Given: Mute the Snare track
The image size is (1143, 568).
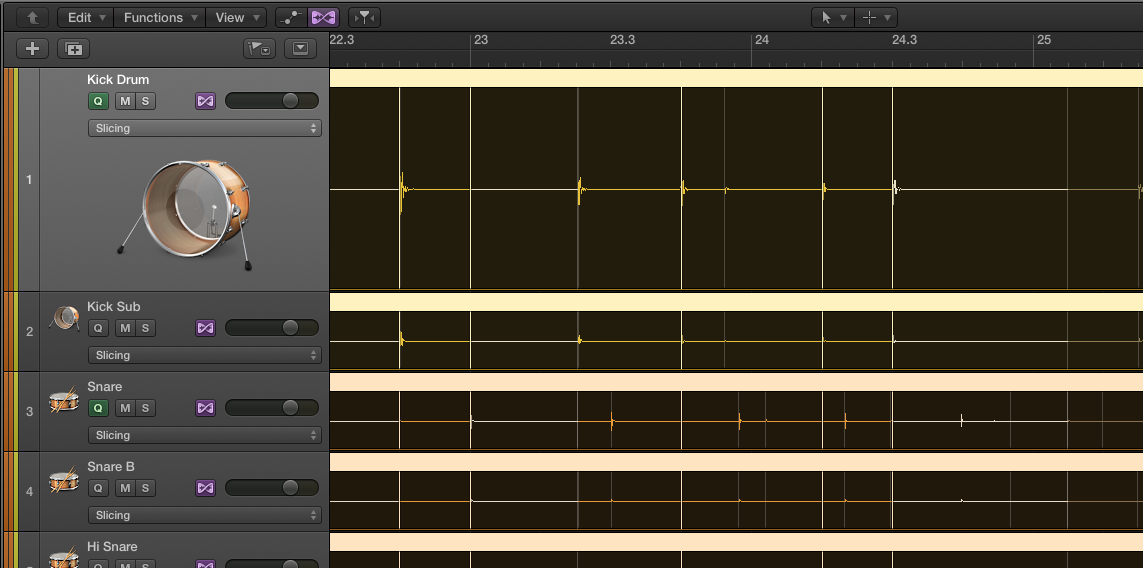Looking at the screenshot, I should [x=125, y=408].
